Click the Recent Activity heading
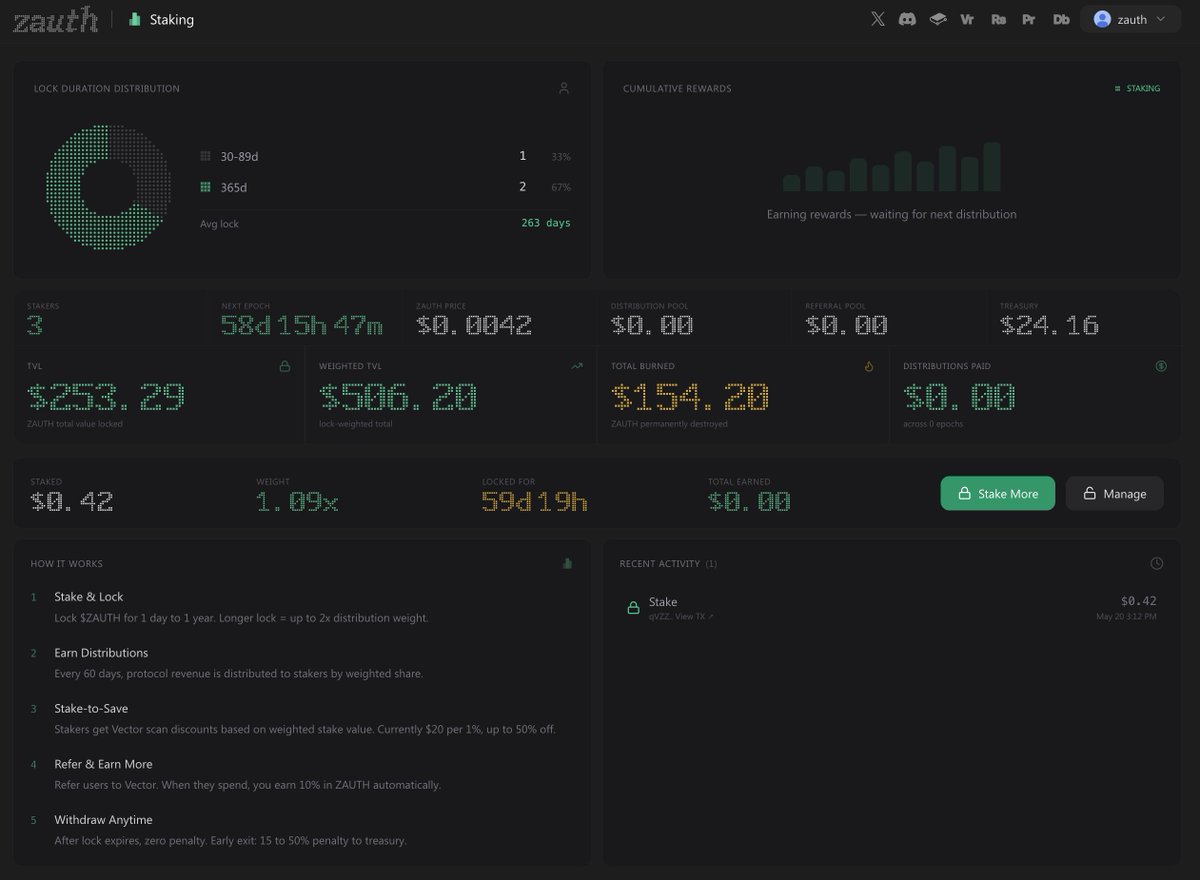This screenshot has width=1200, height=880. (x=659, y=564)
